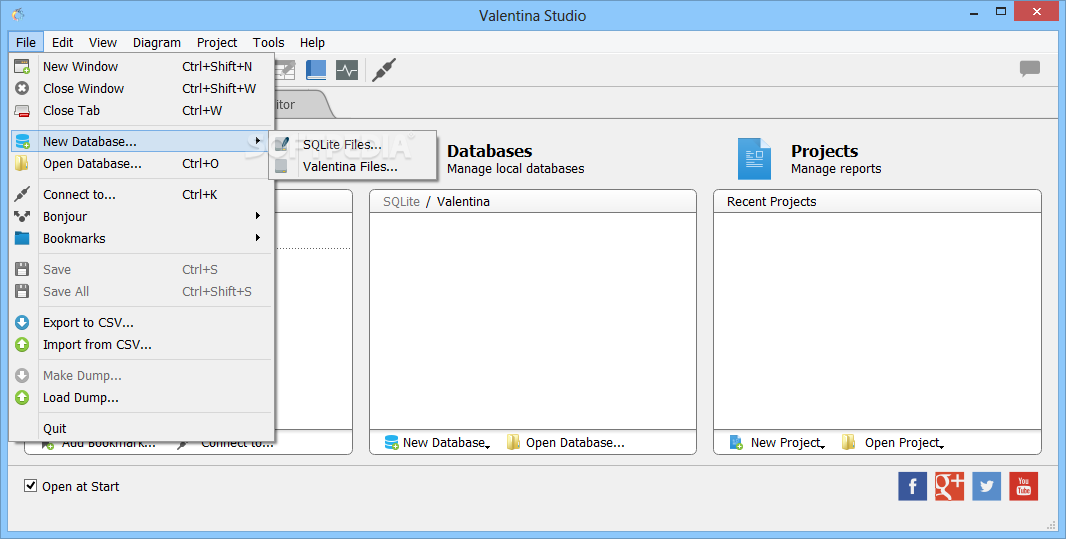The width and height of the screenshot is (1066, 539).
Task: Click the Close Tab menu icon
Action: pos(22,110)
